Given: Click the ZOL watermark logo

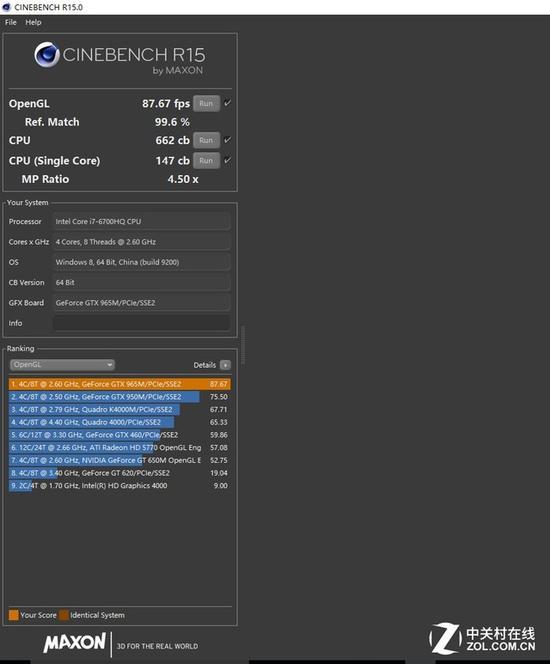Looking at the screenshot, I should click(483, 639).
